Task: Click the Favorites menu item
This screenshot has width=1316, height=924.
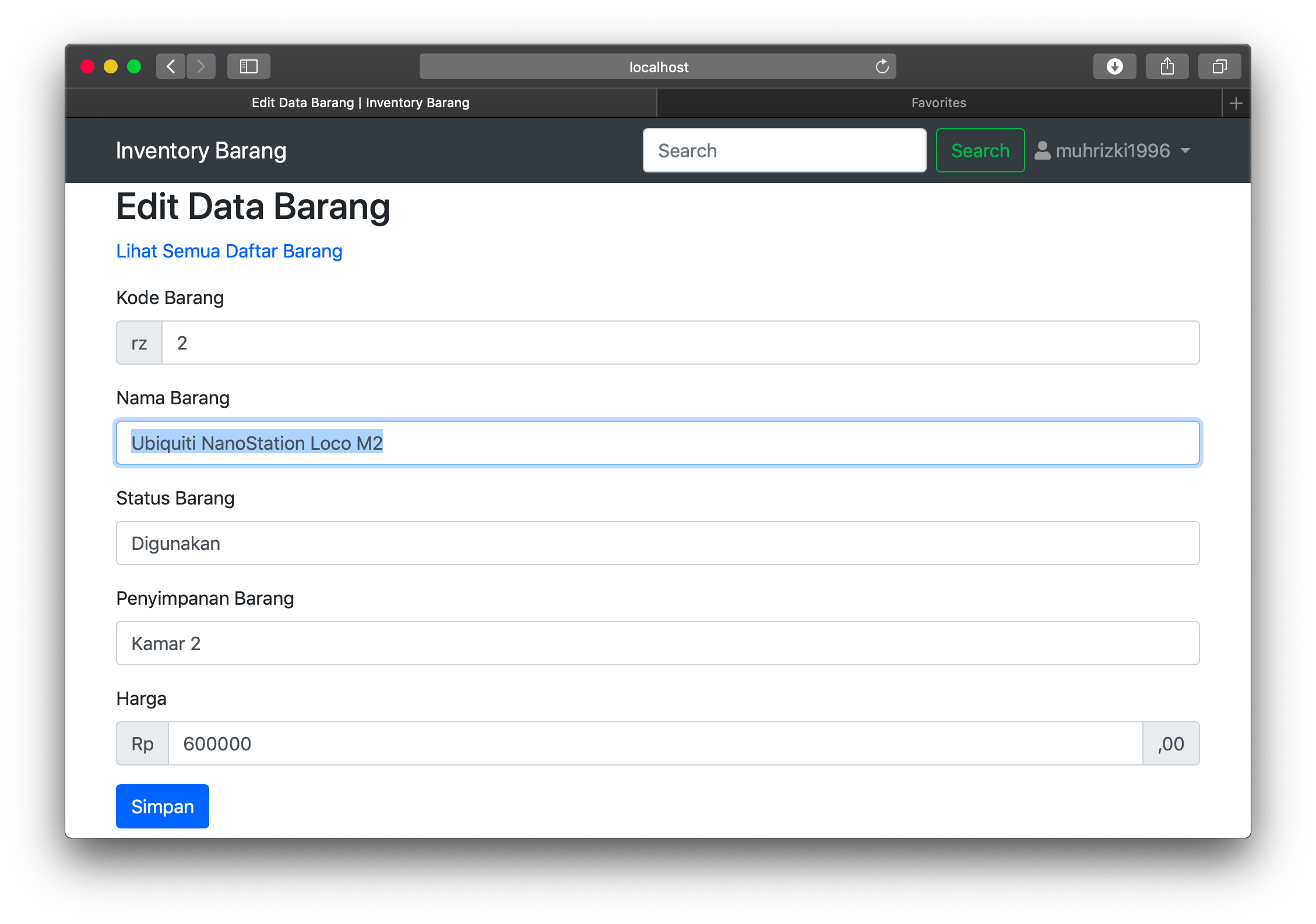Action: click(938, 102)
